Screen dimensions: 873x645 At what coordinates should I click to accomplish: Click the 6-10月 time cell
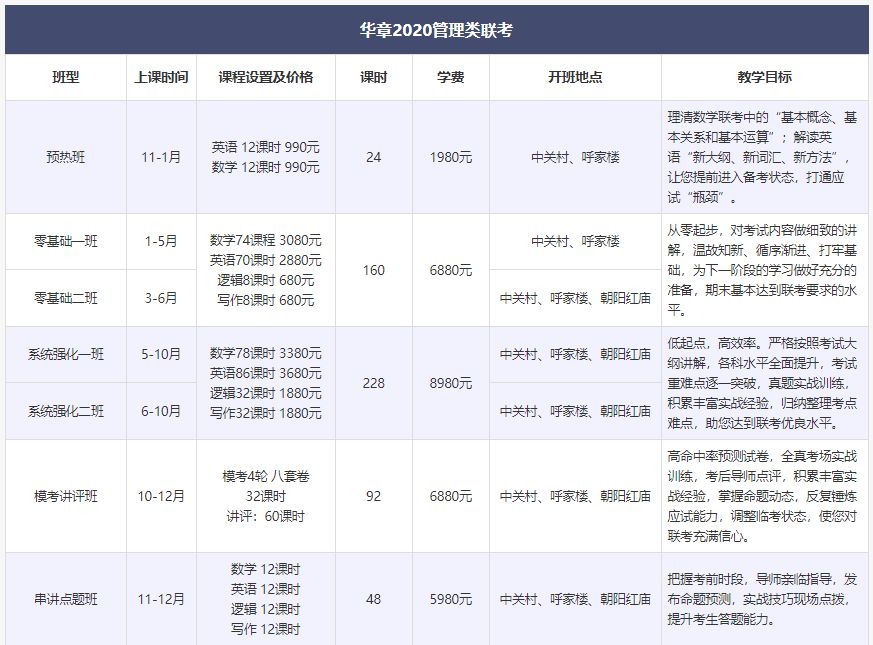pos(161,411)
